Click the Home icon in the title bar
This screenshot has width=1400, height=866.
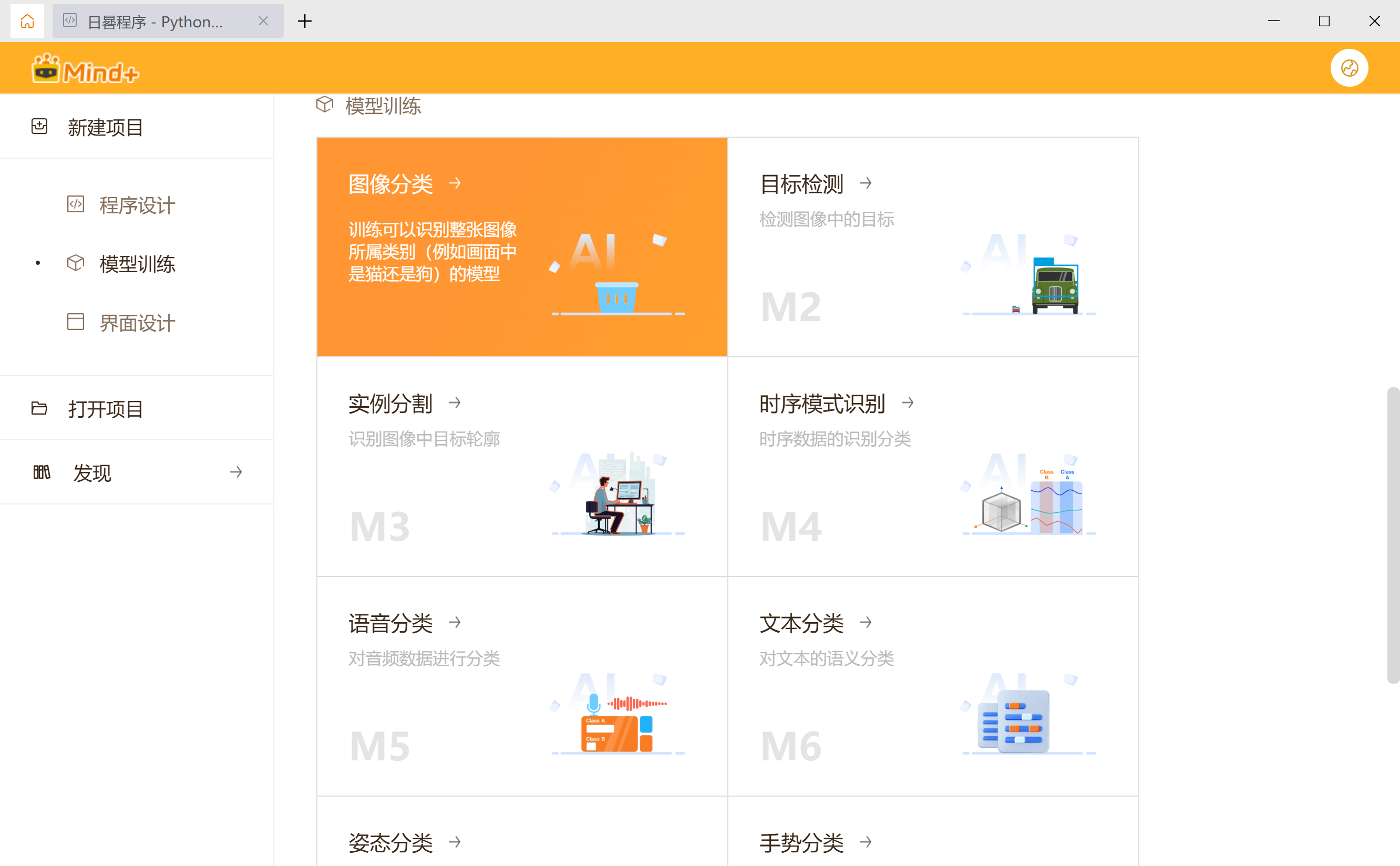tap(27, 20)
